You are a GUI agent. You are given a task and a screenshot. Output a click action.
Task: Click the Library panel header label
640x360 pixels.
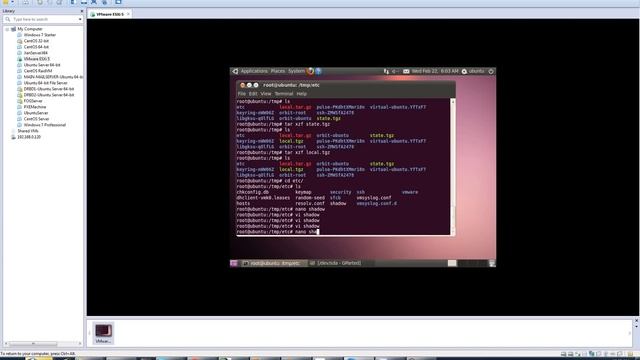(9, 11)
